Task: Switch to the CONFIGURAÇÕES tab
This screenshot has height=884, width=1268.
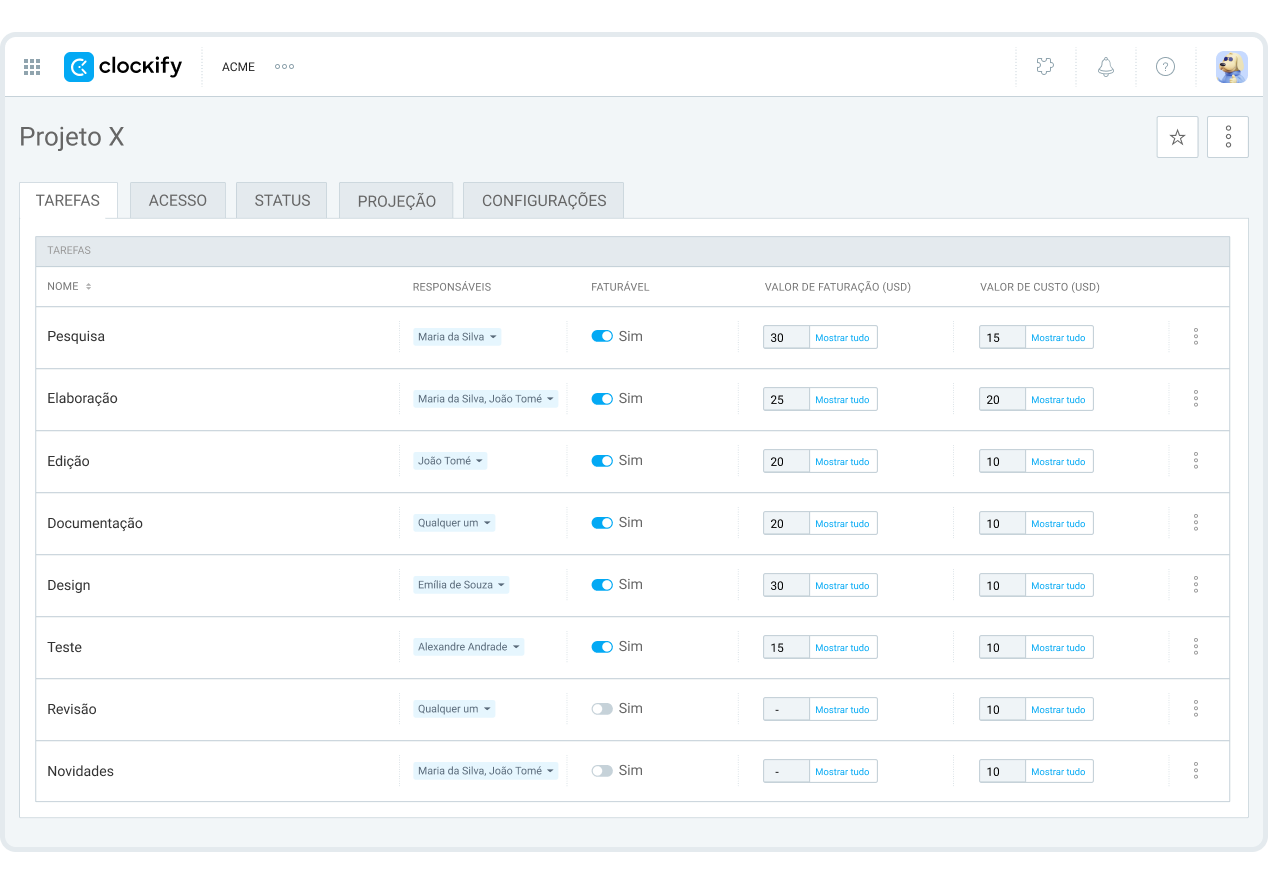Action: tap(543, 201)
